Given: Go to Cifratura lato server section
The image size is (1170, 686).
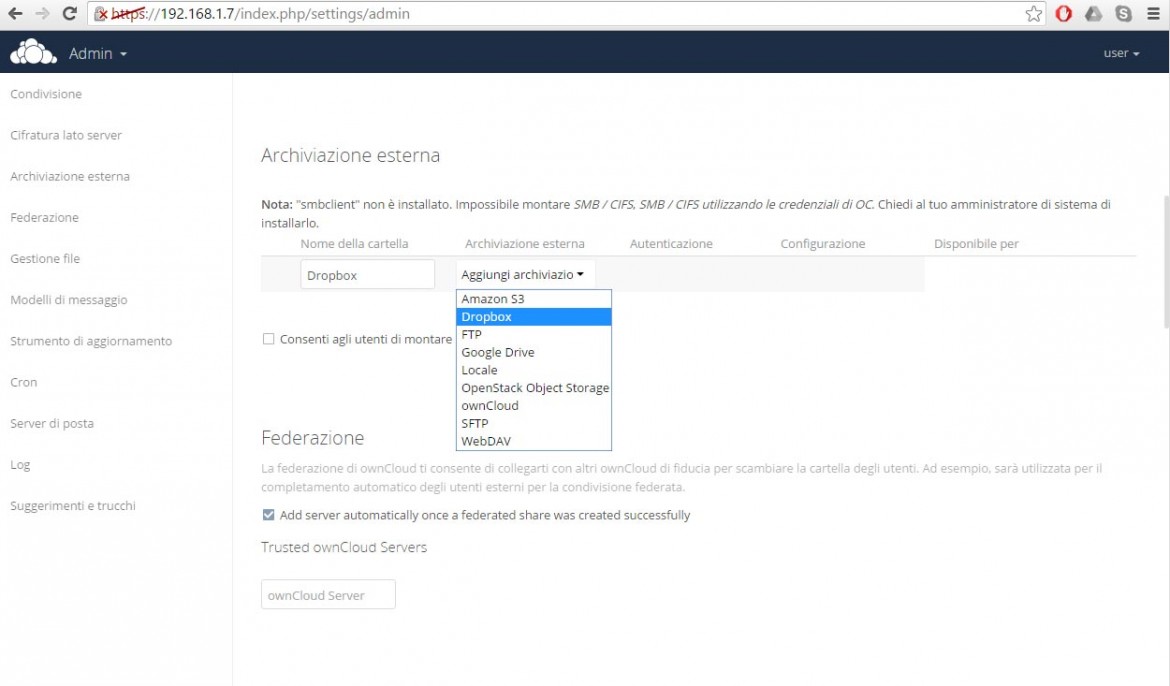Looking at the screenshot, I should pyautogui.click(x=66, y=135).
